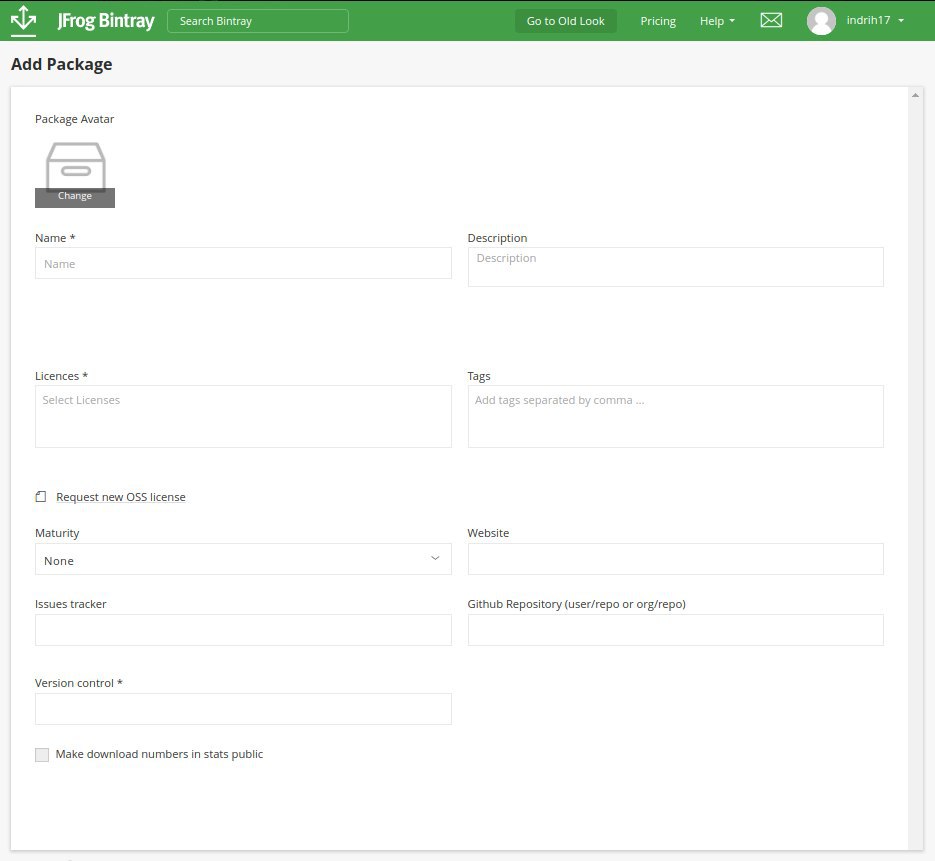Click the Change avatar button
Screen dimensions: 935x861
point(75,197)
